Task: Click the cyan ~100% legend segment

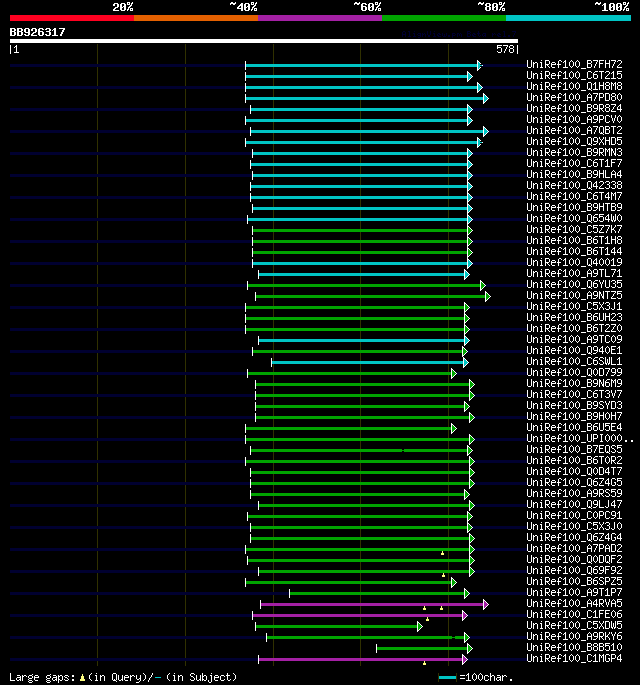Action: click(x=568, y=18)
